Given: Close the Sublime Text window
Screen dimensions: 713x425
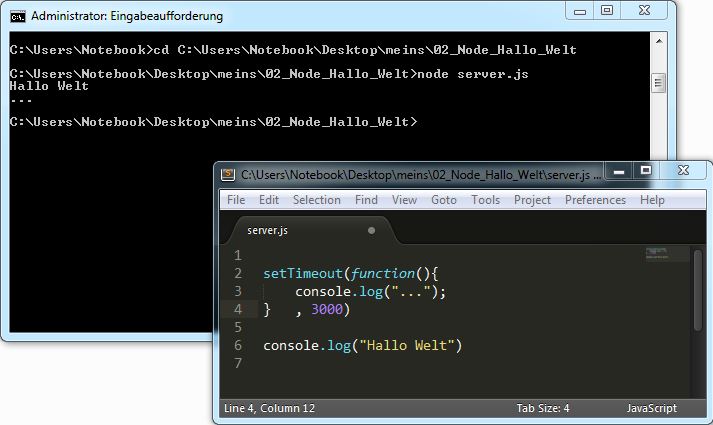Looking at the screenshot, I should coord(683,170).
